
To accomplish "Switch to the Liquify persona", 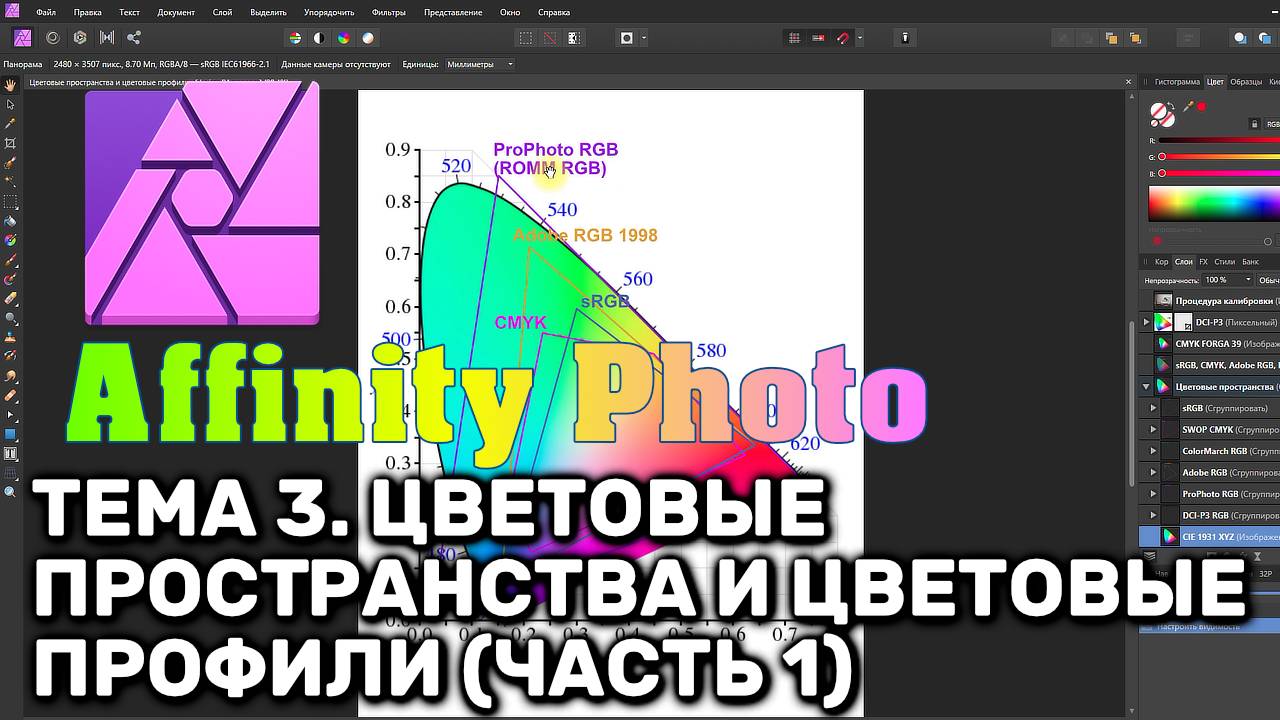I will [x=53, y=38].
